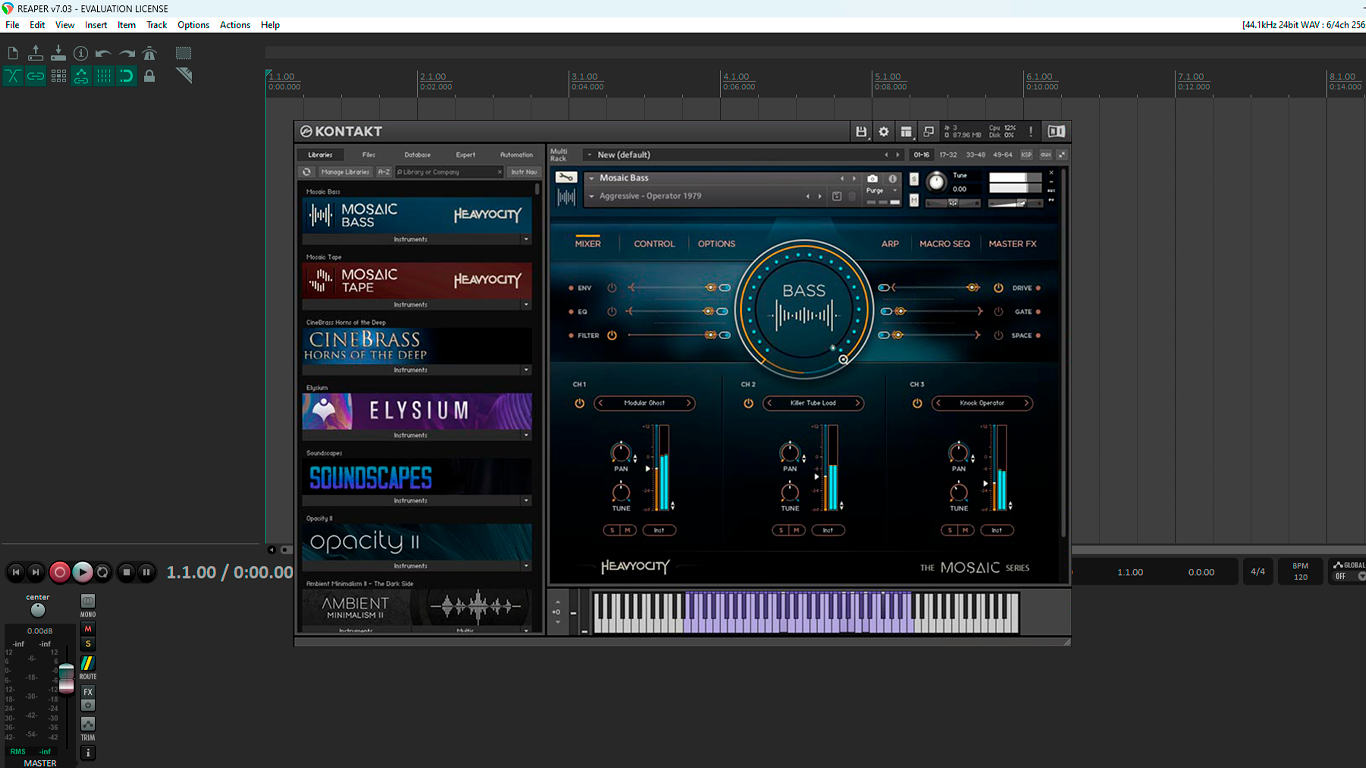Open the Insert menu in REAPER
Screen dimensions: 1366x768
point(96,25)
